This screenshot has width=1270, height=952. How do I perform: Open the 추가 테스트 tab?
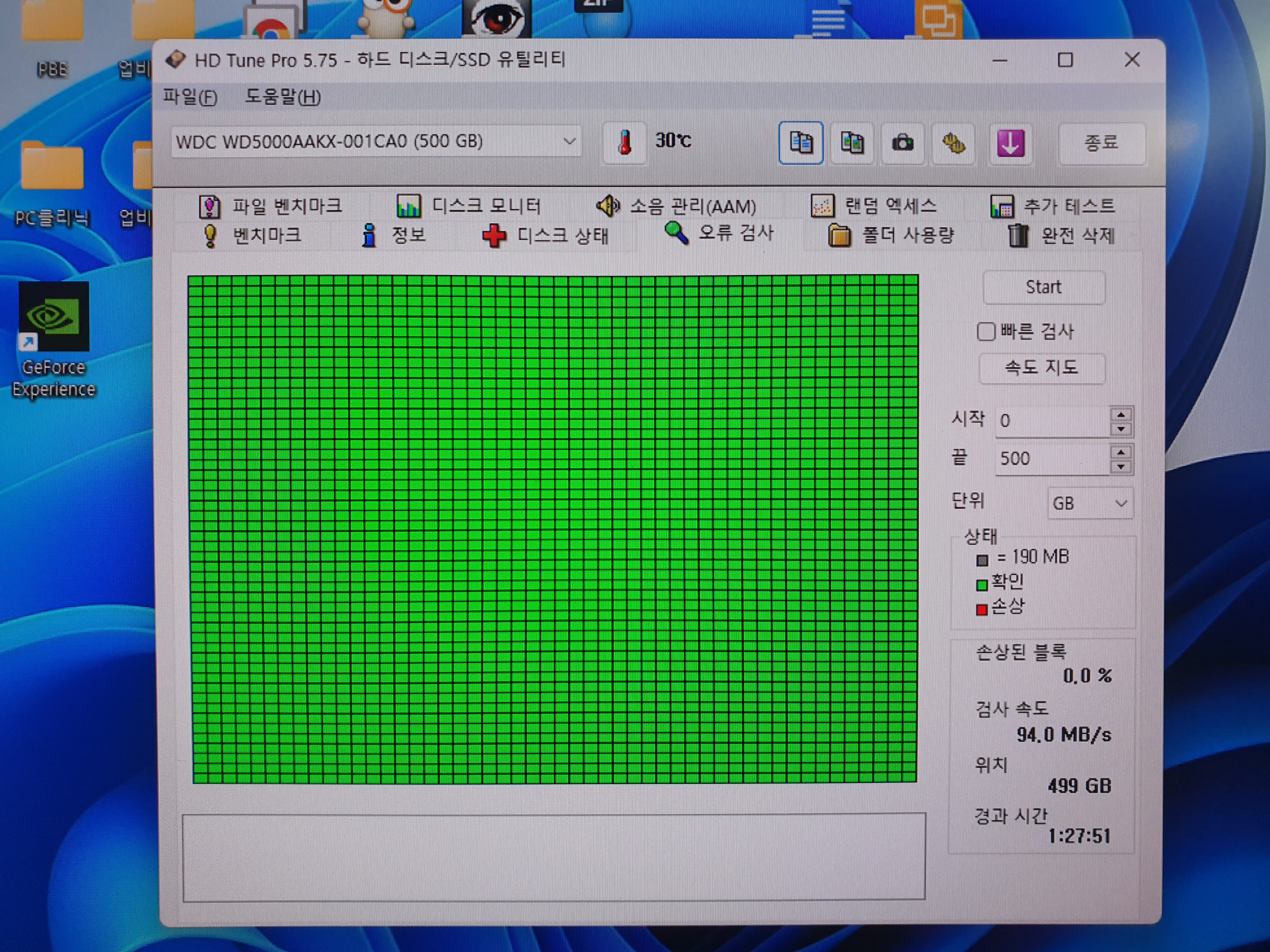(1052, 207)
